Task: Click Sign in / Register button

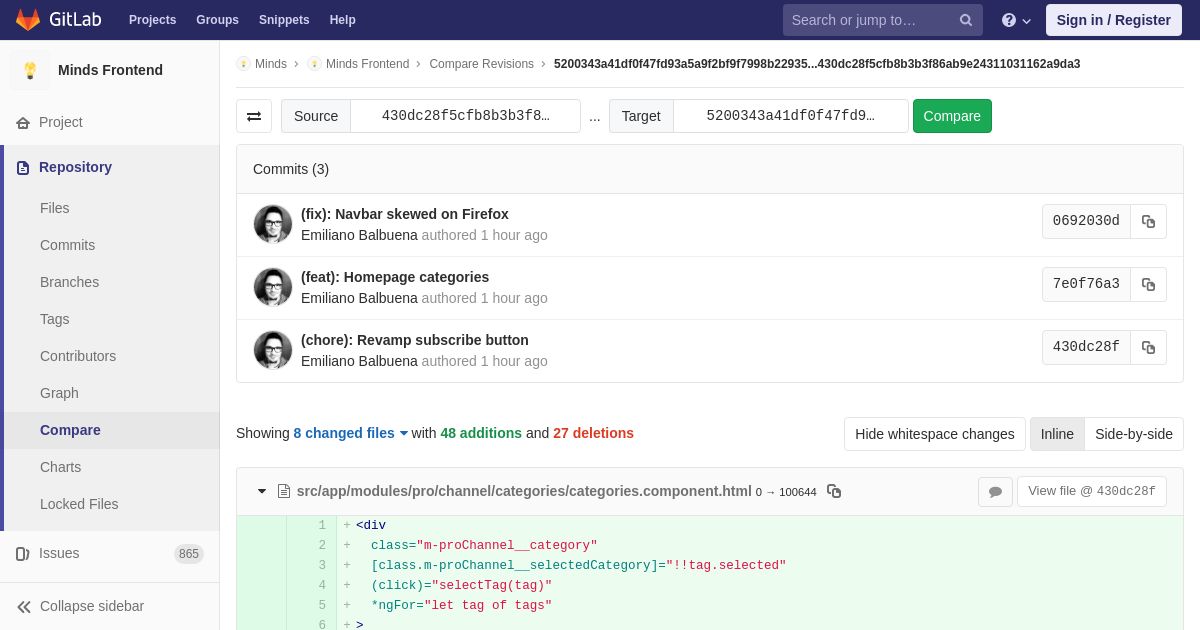Action: point(1113,20)
